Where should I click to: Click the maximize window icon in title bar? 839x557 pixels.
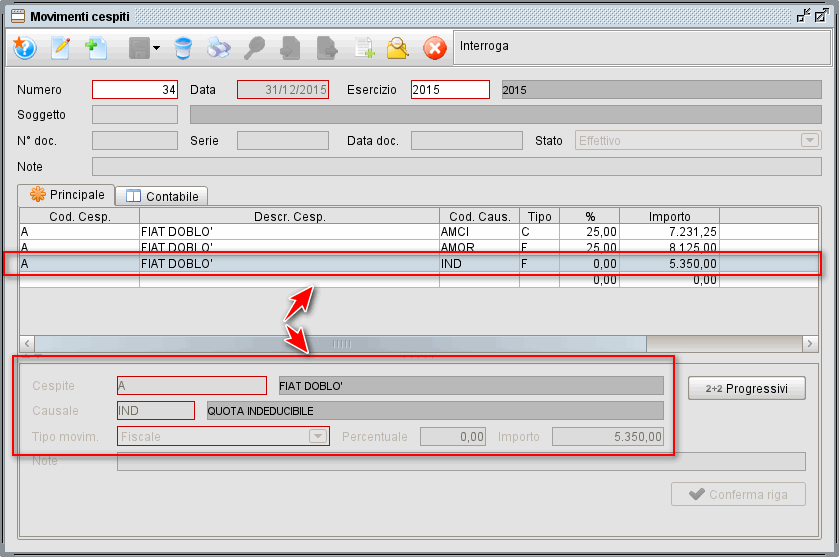point(821,16)
